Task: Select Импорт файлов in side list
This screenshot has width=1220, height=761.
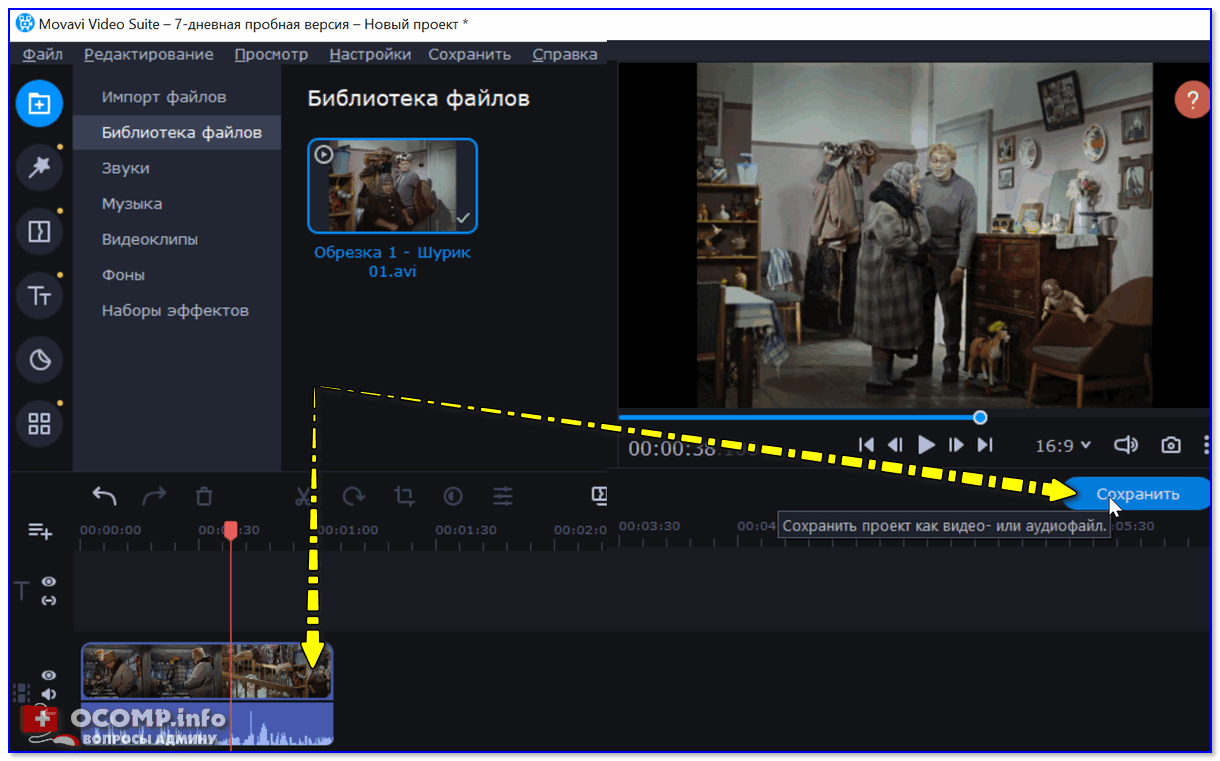Action: click(x=164, y=97)
